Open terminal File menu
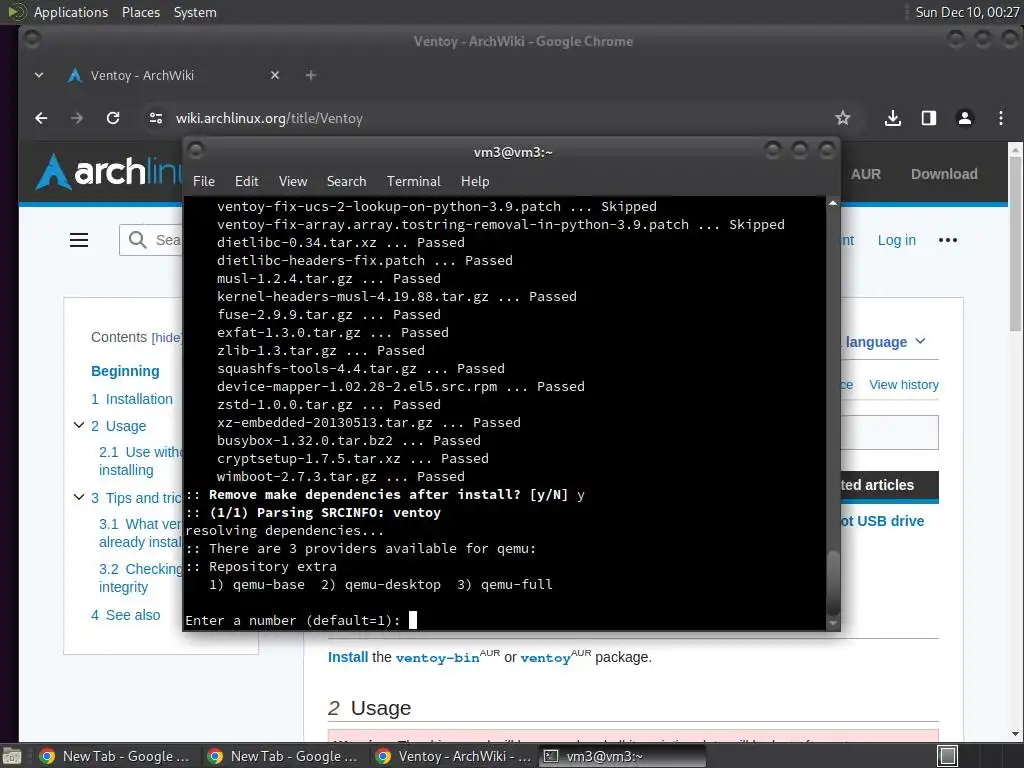 [204, 182]
